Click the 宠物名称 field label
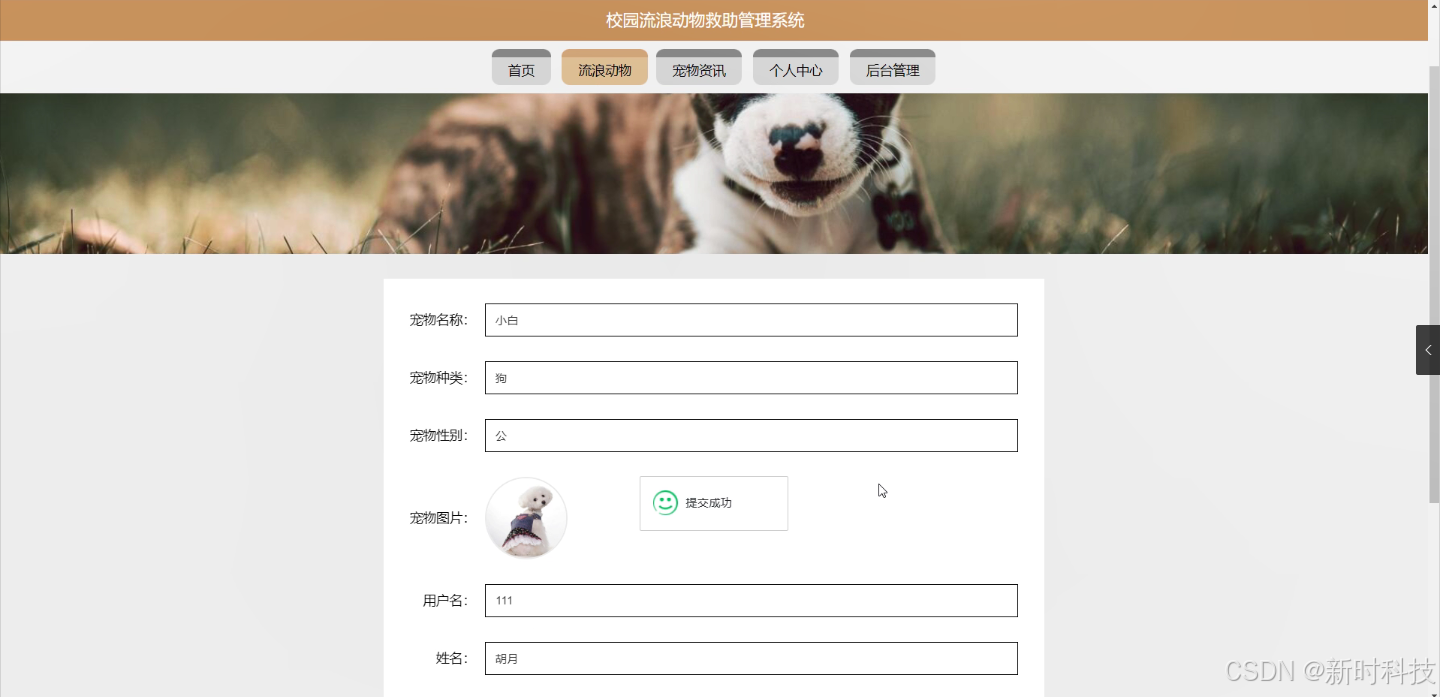Screen dimensions: 1440x697 438,320
